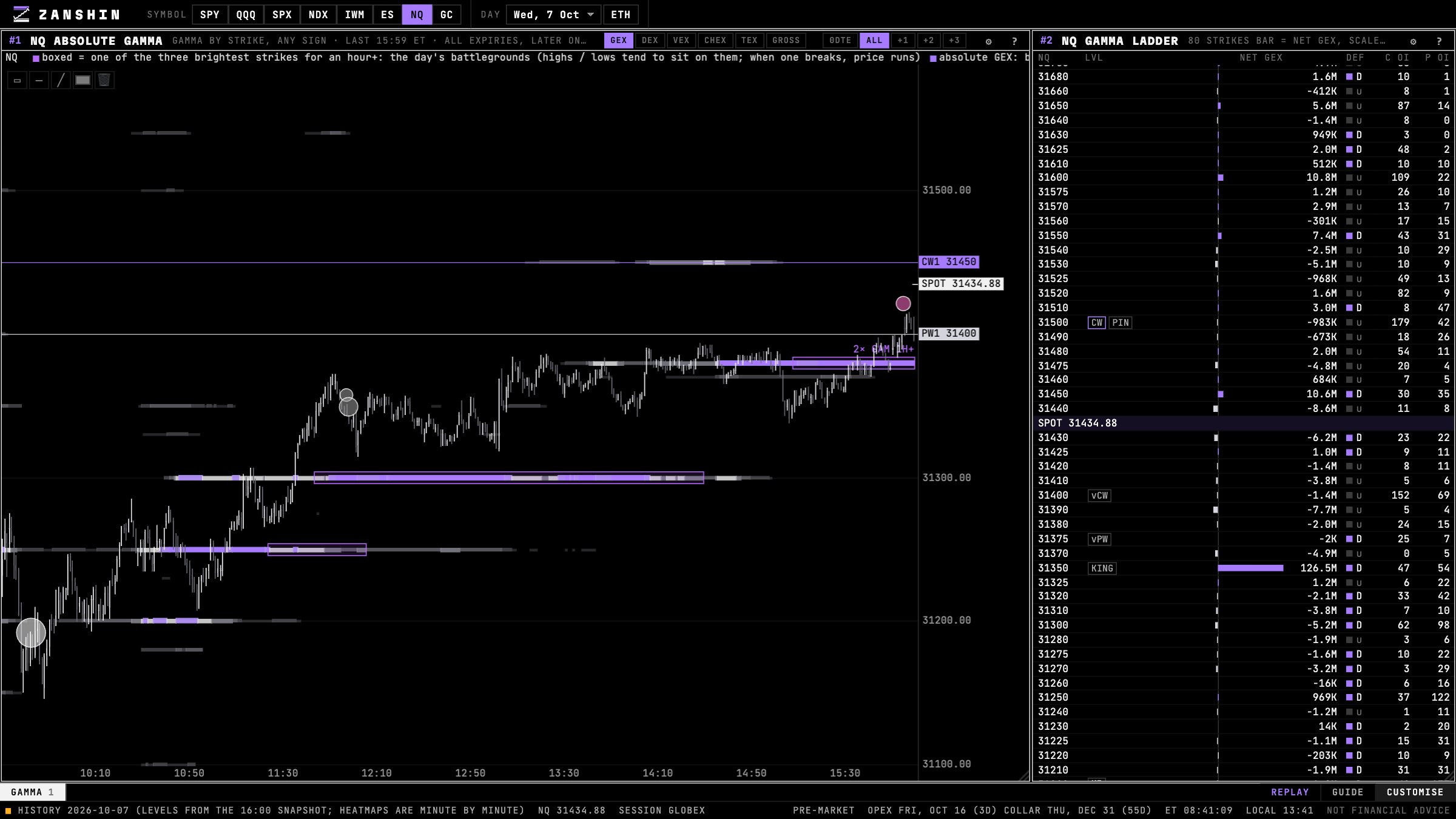Click the CW1 31450 level label

coord(949,262)
